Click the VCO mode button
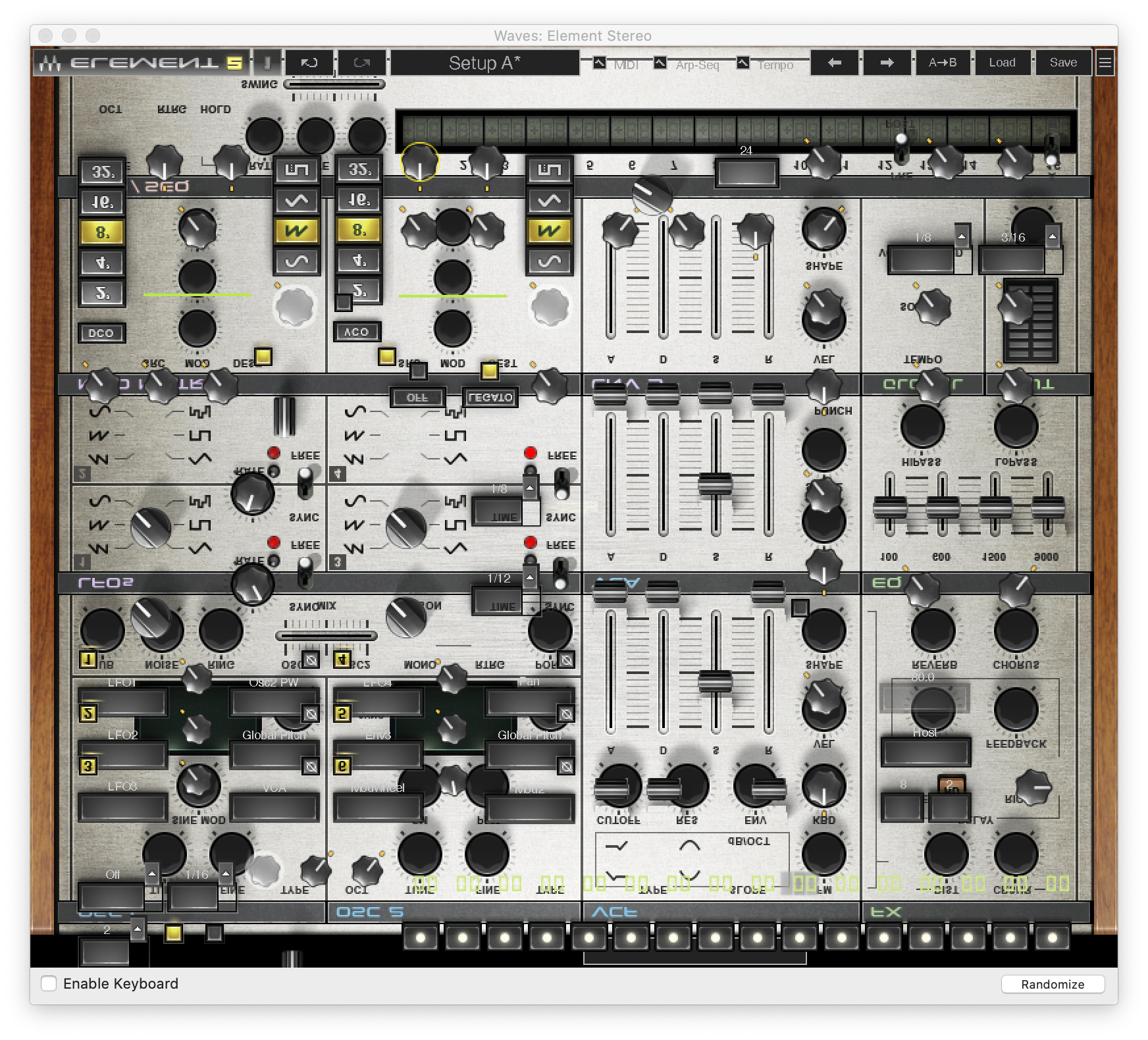The height and width of the screenshot is (1040, 1148). (x=357, y=332)
